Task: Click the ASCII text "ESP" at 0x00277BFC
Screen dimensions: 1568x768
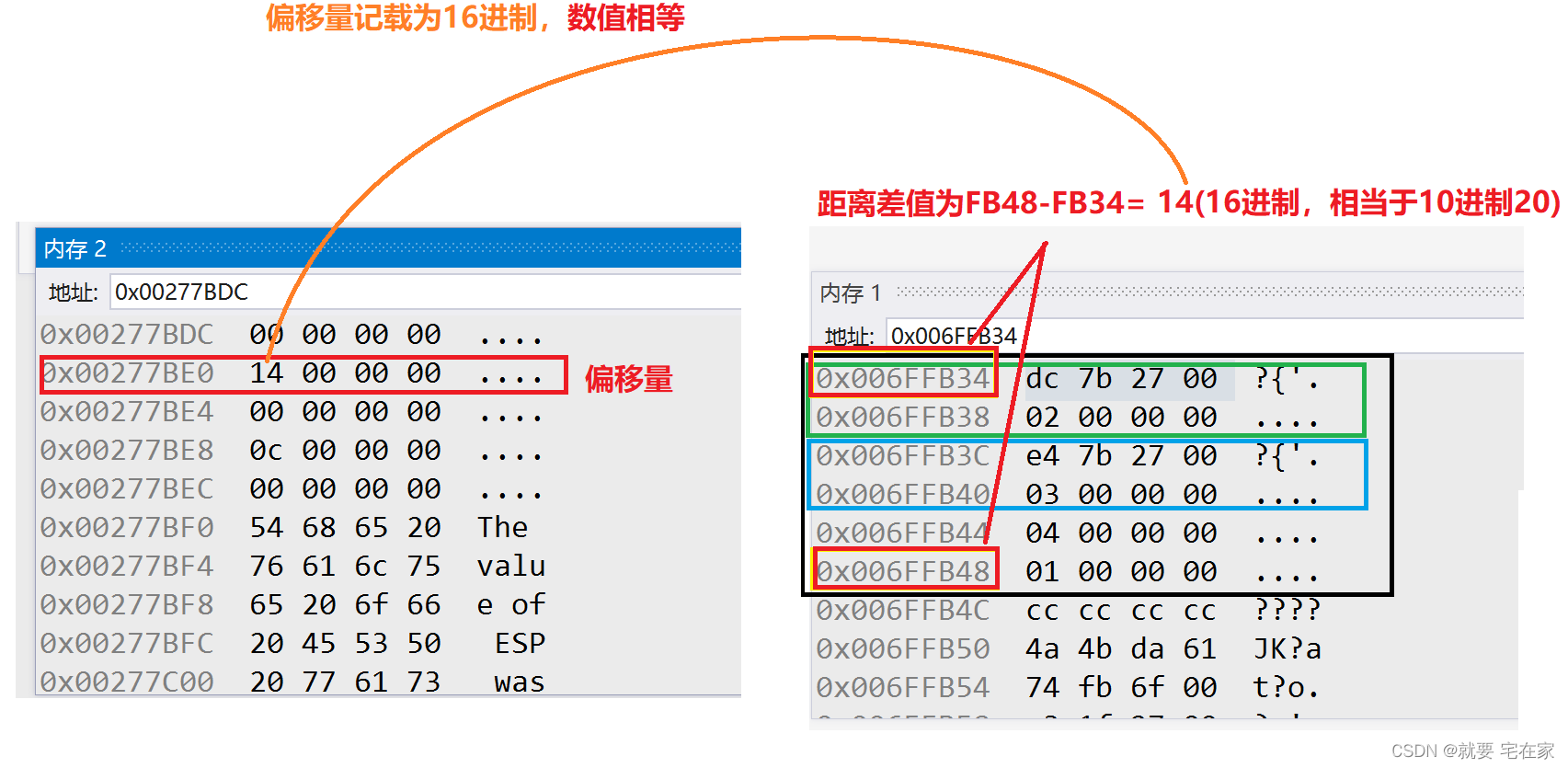Action: tap(520, 644)
